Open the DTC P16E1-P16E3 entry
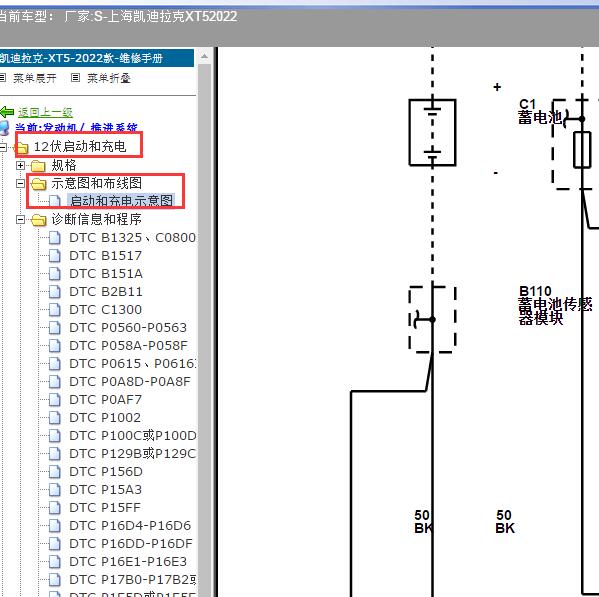This screenshot has width=599, height=597. (x=128, y=561)
